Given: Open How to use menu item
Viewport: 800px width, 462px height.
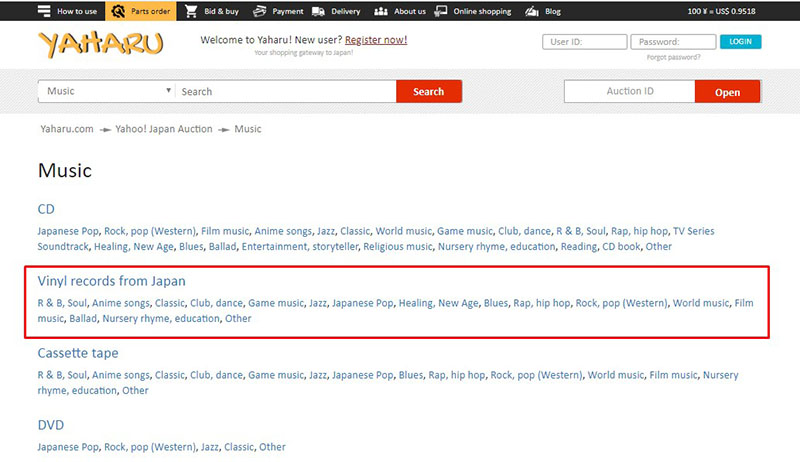Looking at the screenshot, I should point(77,11).
